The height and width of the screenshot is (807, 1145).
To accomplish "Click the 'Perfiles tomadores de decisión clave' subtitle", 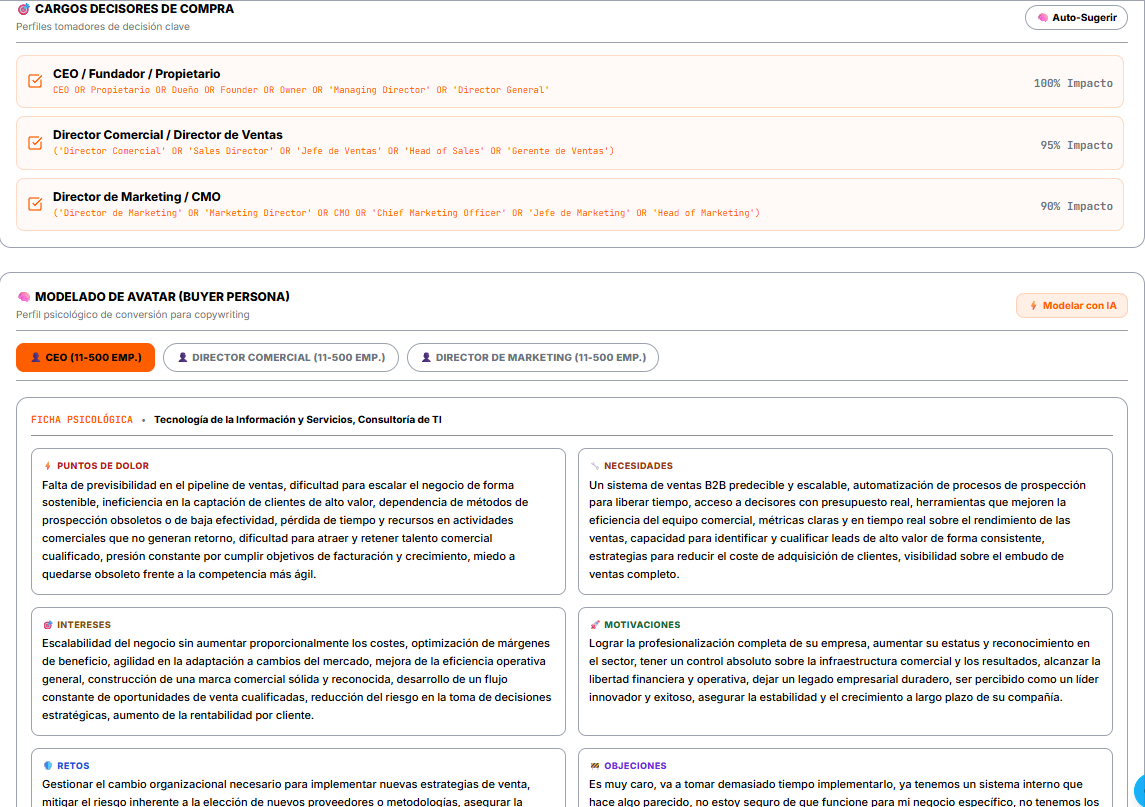I will point(103,27).
